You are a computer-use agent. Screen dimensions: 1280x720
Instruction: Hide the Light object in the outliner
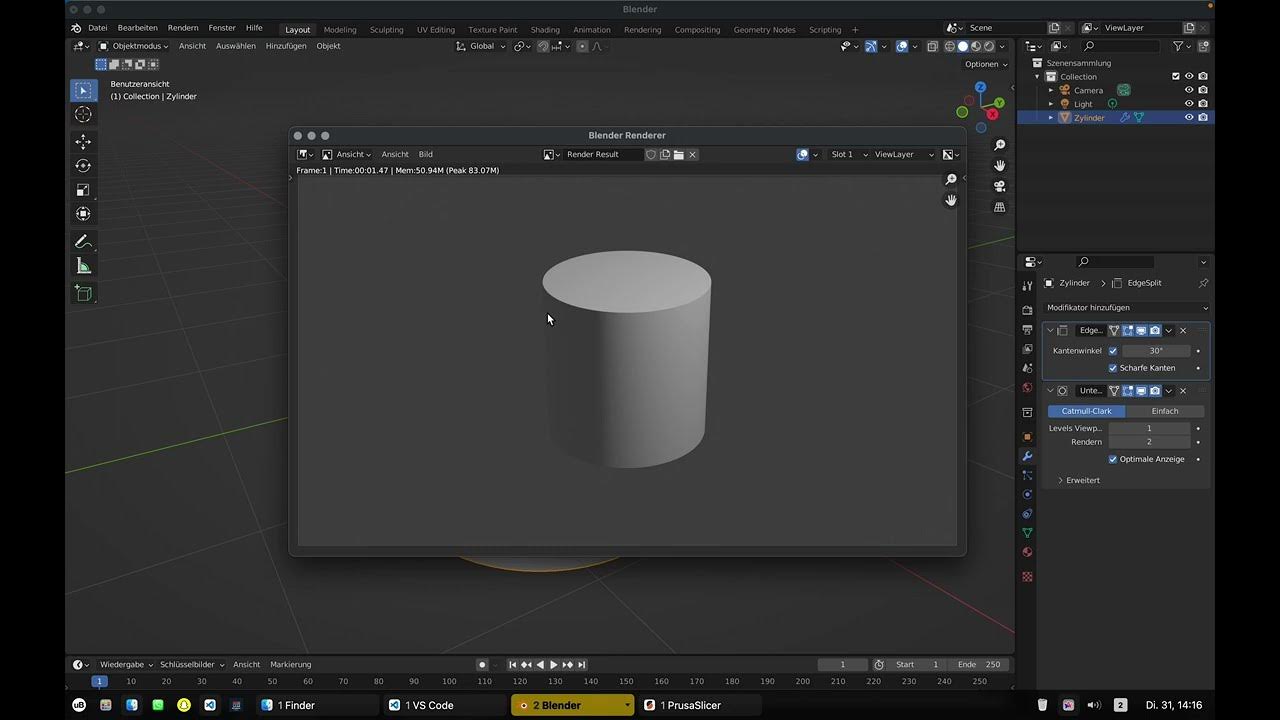[x=1189, y=104]
